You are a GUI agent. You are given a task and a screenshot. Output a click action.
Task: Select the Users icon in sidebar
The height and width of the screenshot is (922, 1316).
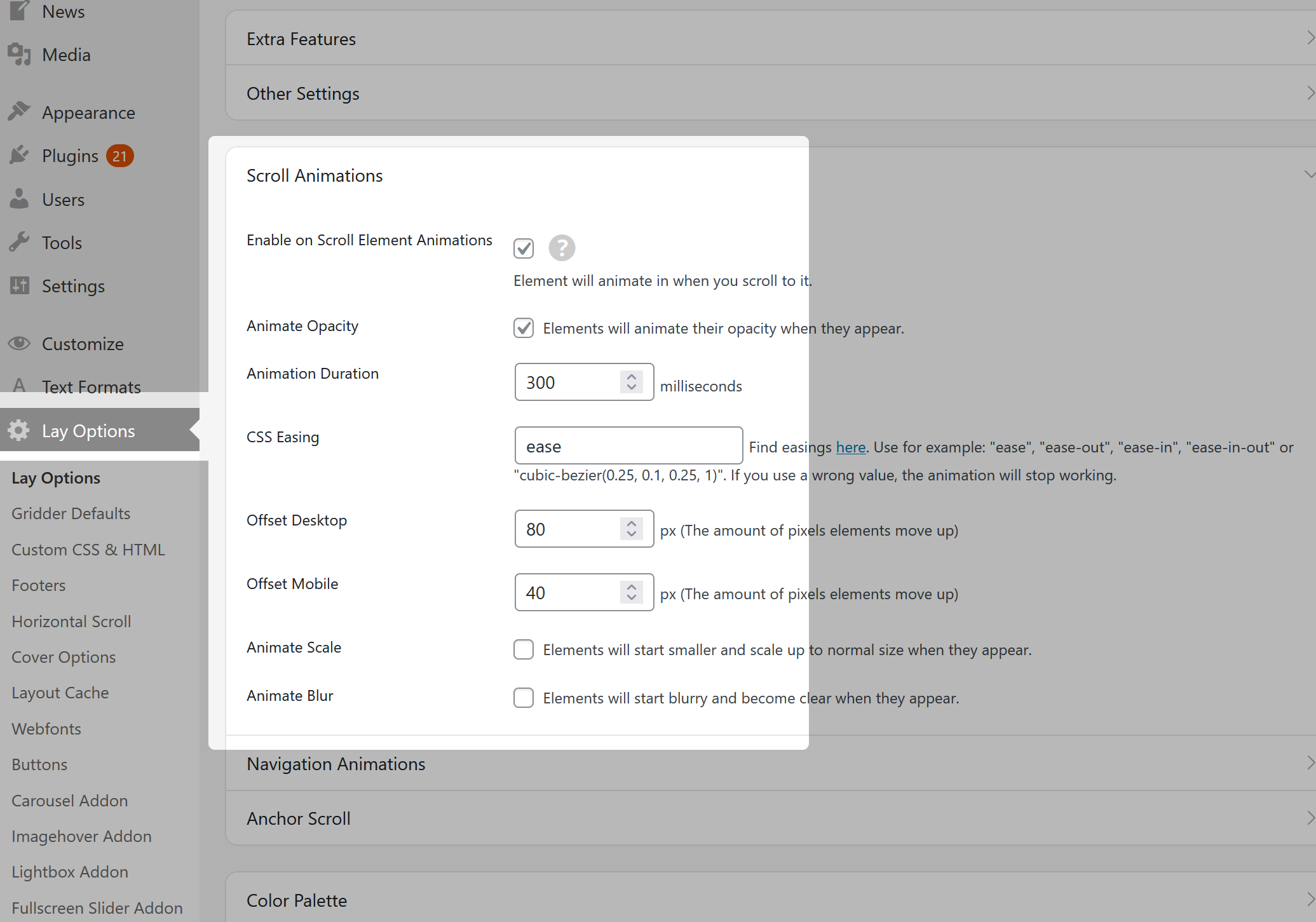tap(19, 198)
